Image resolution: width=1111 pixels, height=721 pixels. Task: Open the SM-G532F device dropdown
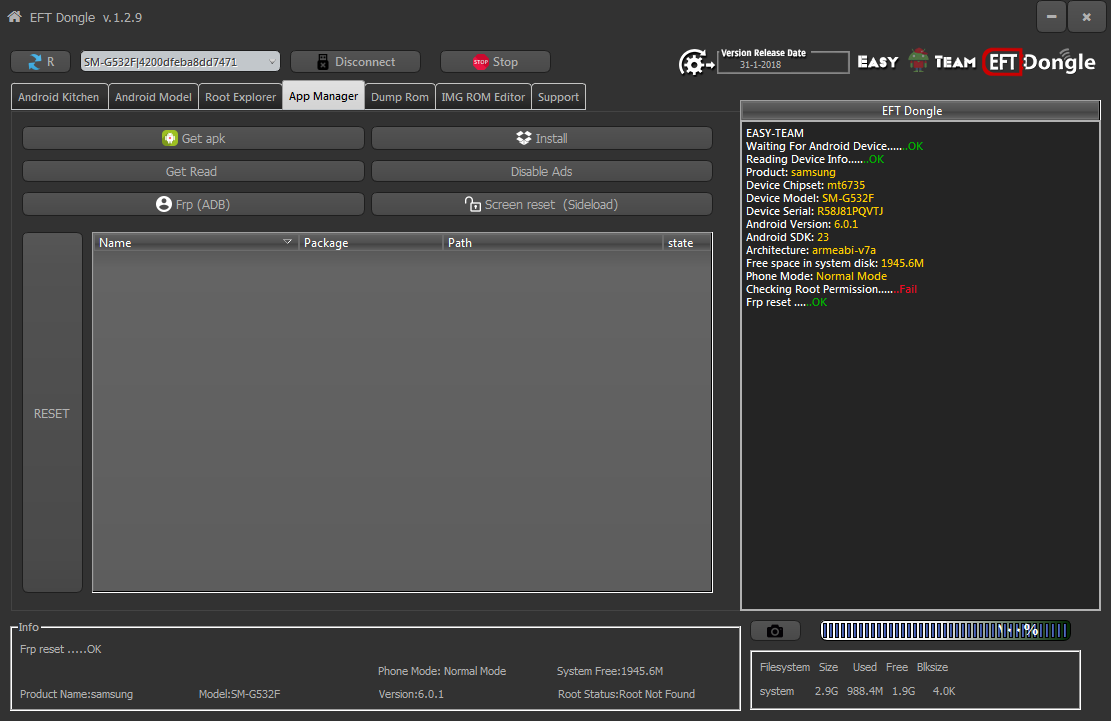(180, 62)
